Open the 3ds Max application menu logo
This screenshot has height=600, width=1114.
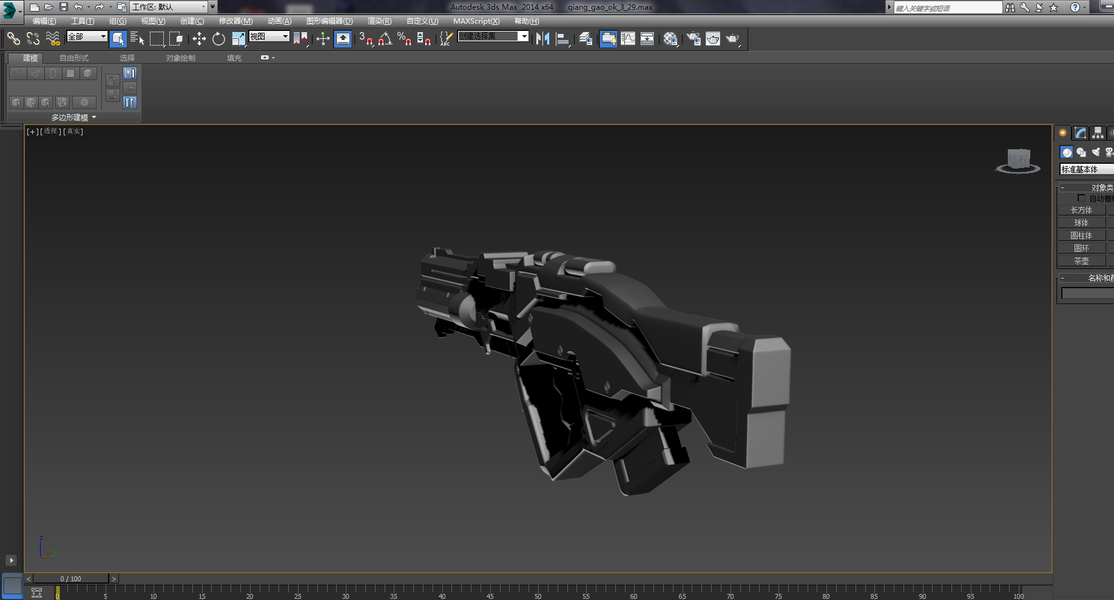9,10
